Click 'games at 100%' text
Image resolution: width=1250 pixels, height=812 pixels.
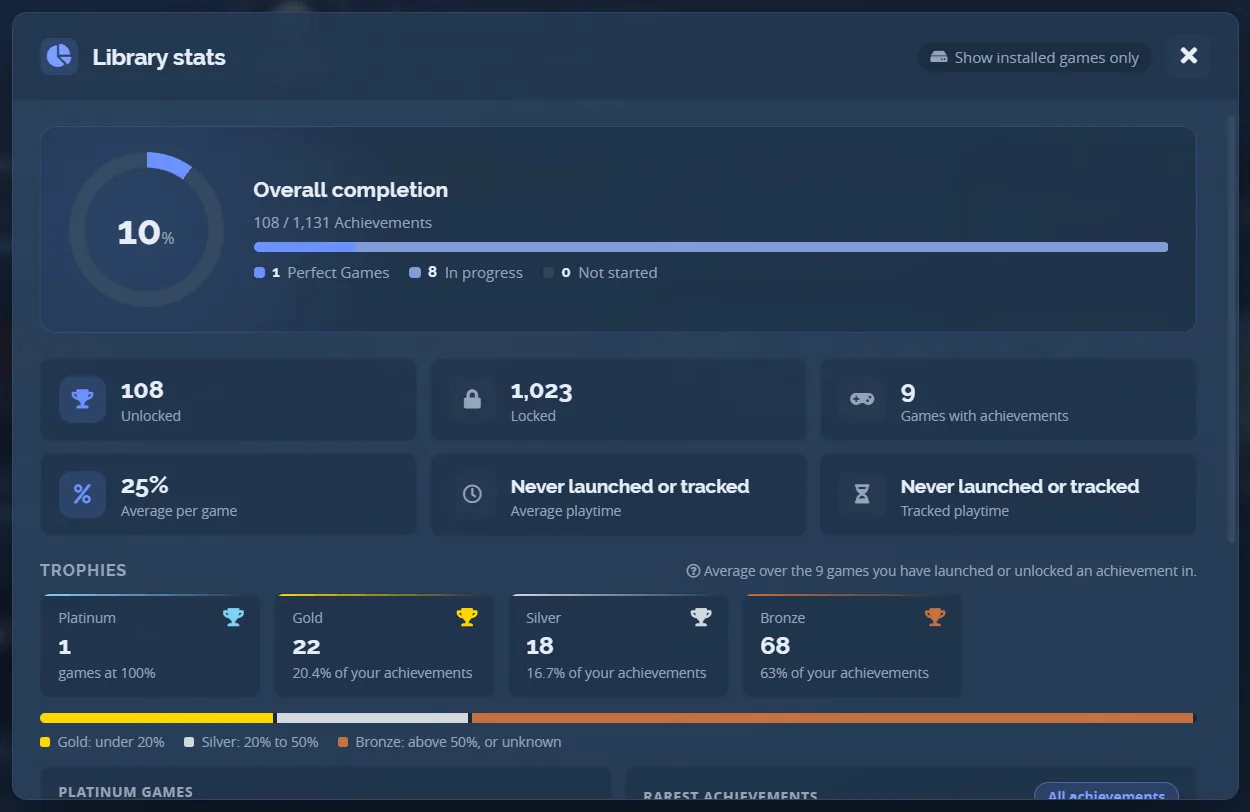pyautogui.click(x=107, y=673)
